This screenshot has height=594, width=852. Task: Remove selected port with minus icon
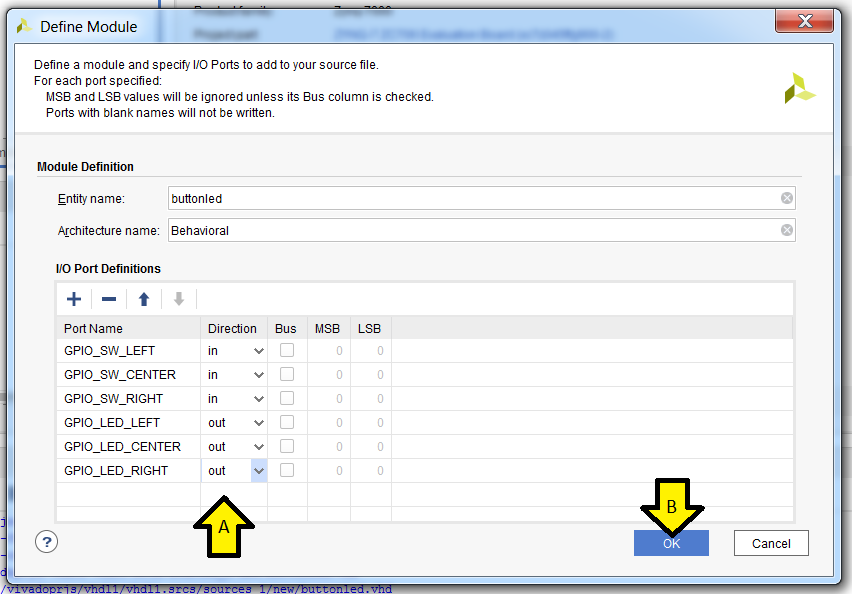click(x=109, y=299)
